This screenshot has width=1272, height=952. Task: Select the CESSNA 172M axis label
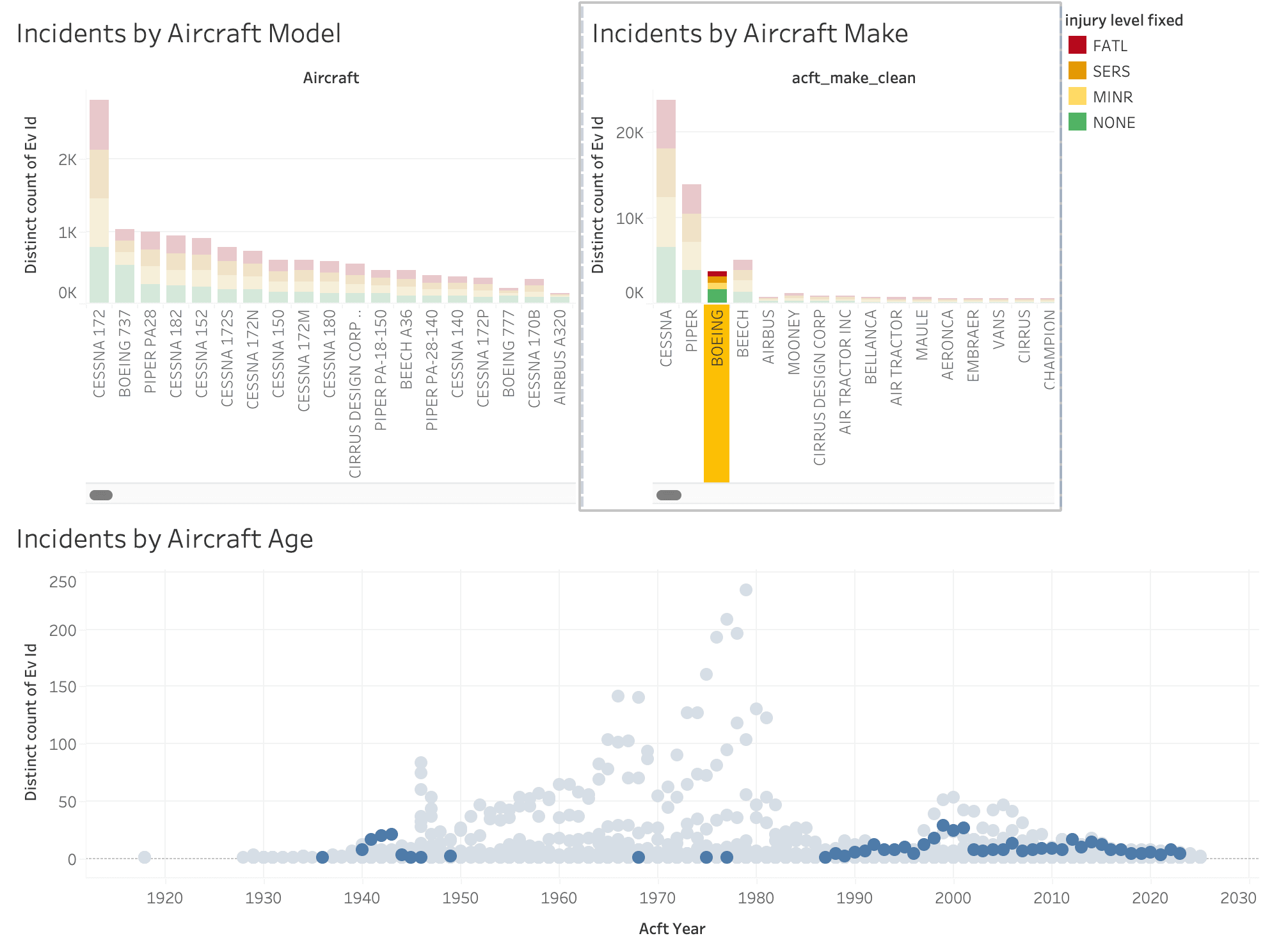[304, 360]
